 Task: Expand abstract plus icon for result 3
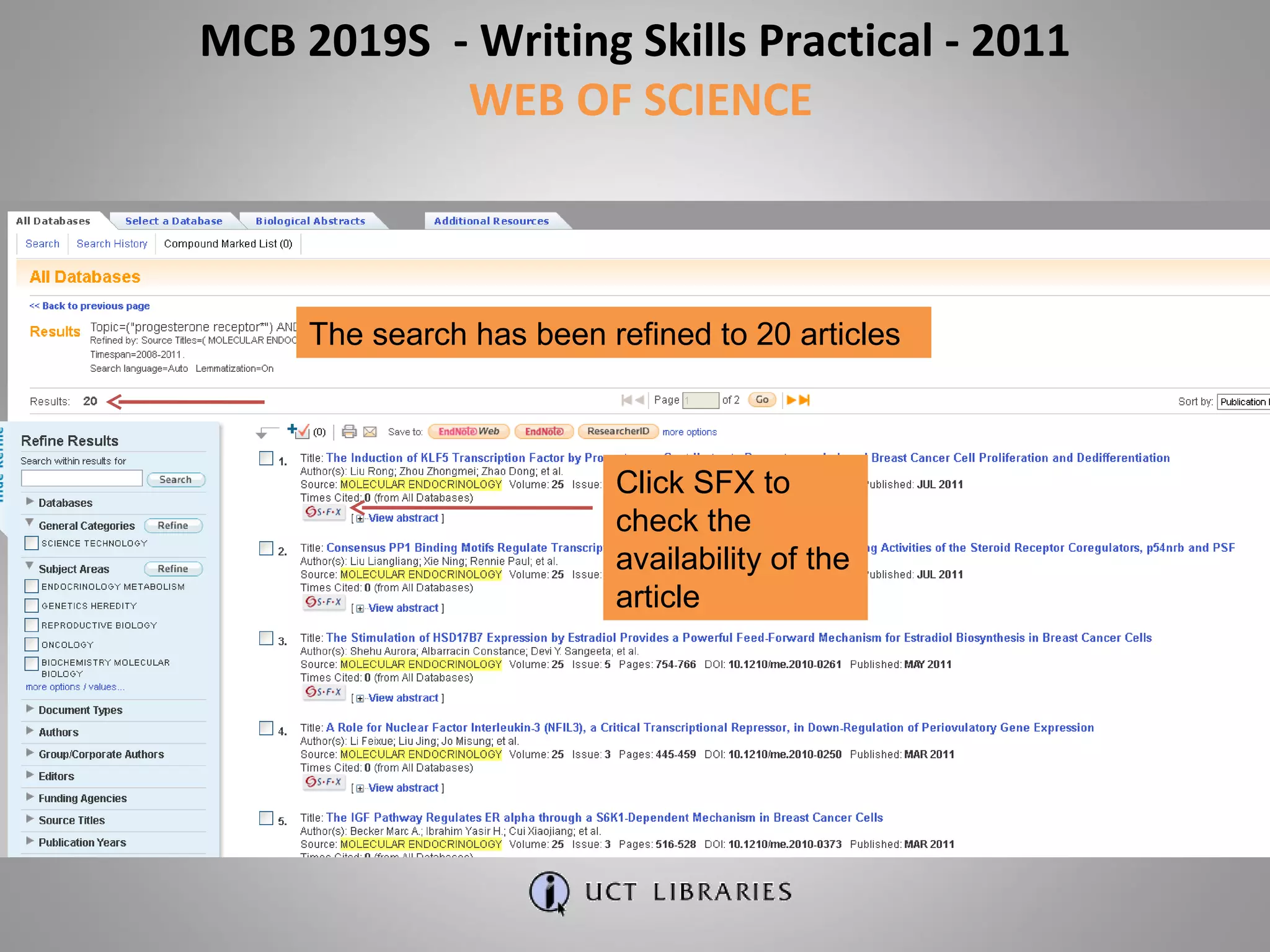pyautogui.click(x=360, y=699)
